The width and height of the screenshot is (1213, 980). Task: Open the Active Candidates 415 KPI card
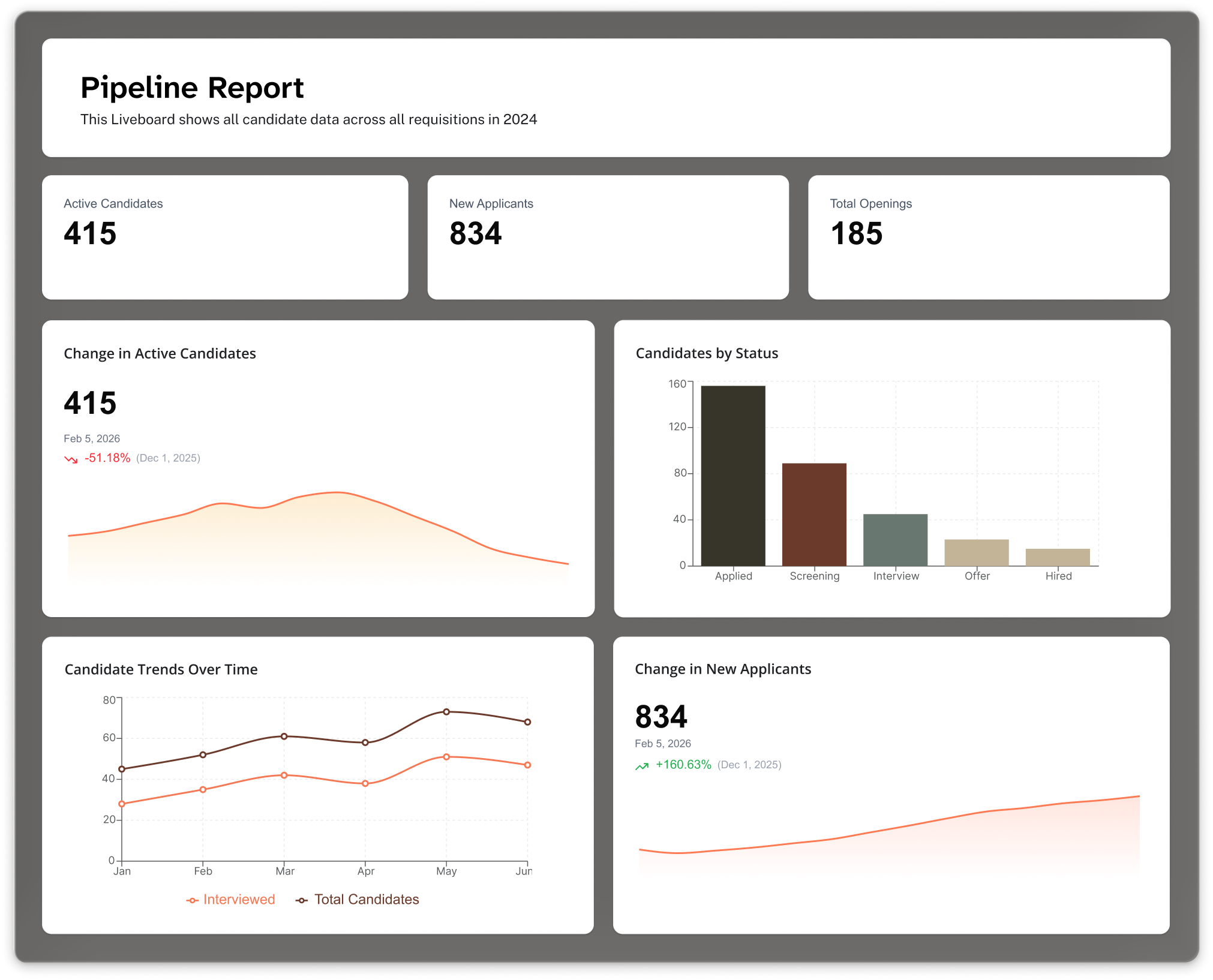click(225, 237)
